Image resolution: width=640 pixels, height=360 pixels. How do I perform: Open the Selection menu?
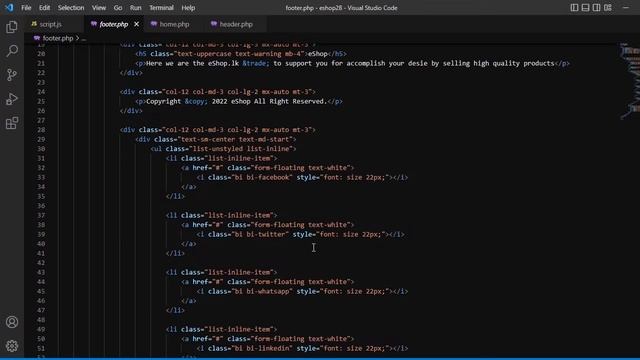(x=71, y=8)
